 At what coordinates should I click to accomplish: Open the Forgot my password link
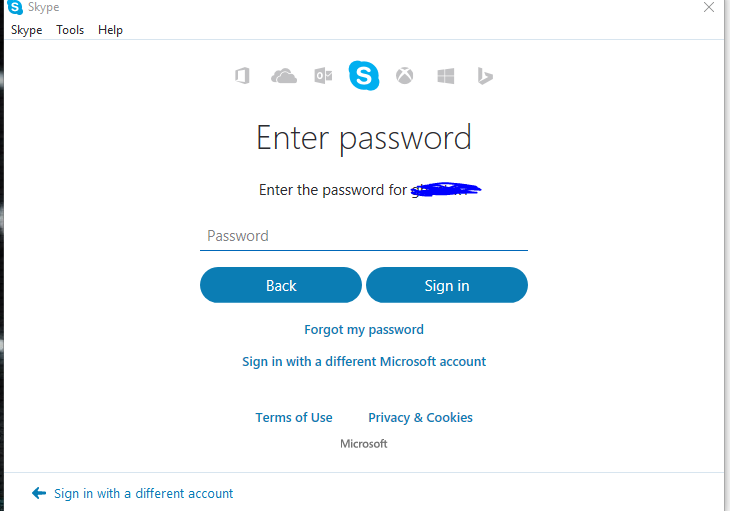click(x=364, y=329)
